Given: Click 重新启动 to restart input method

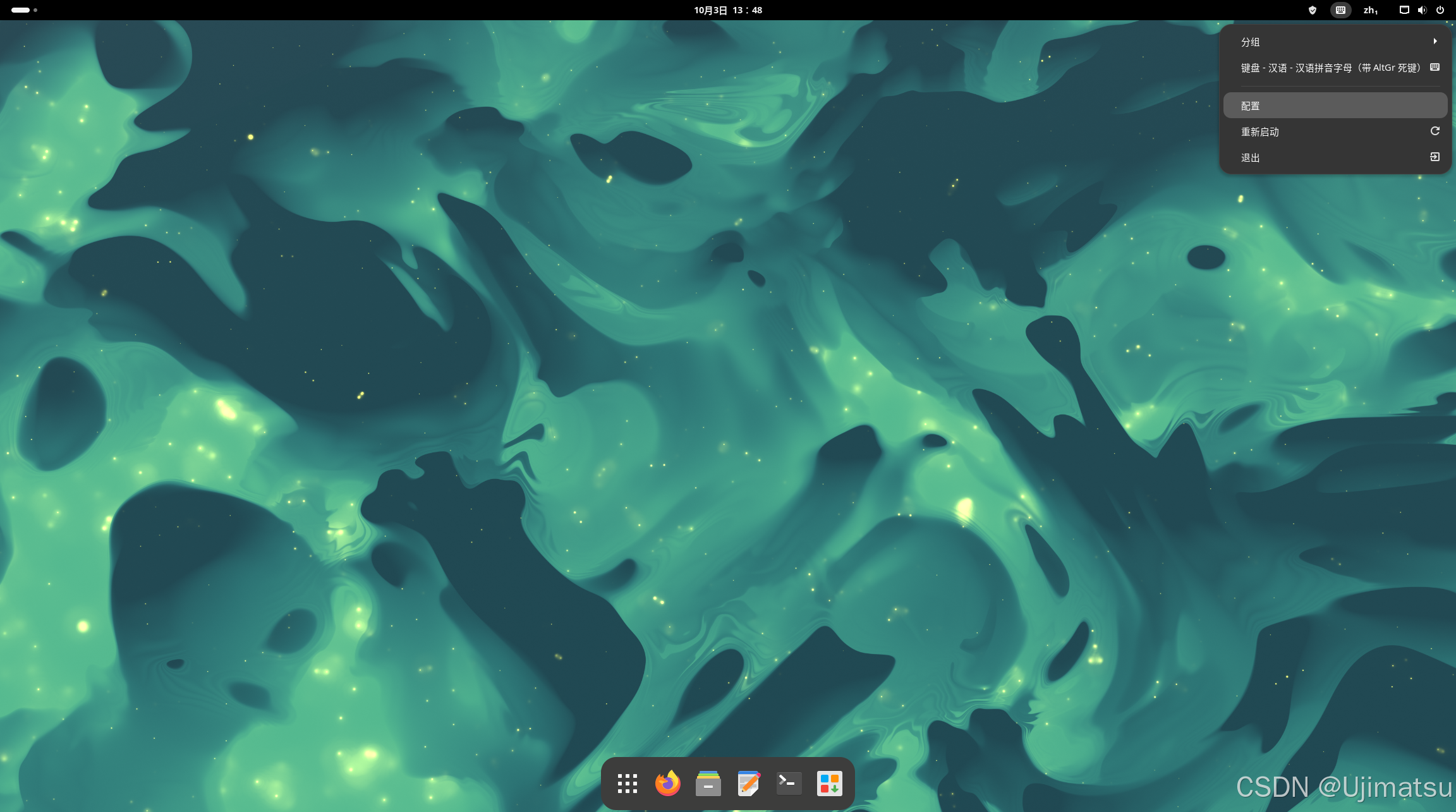Looking at the screenshot, I should [1335, 131].
